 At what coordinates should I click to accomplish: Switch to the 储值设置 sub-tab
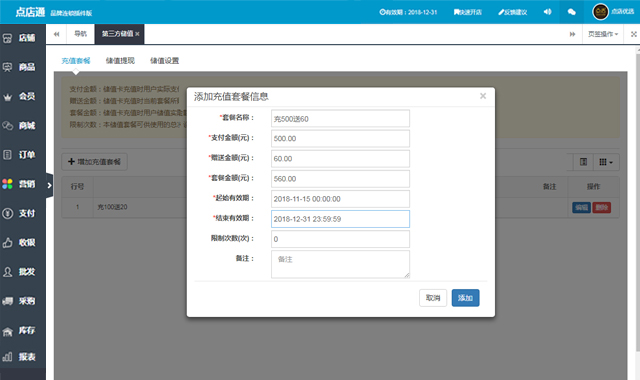(164, 61)
